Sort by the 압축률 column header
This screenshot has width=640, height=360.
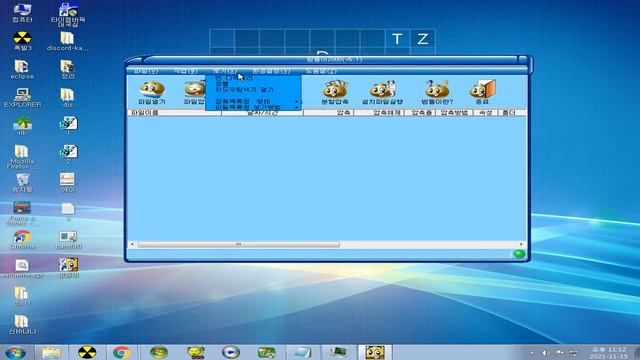click(420, 112)
